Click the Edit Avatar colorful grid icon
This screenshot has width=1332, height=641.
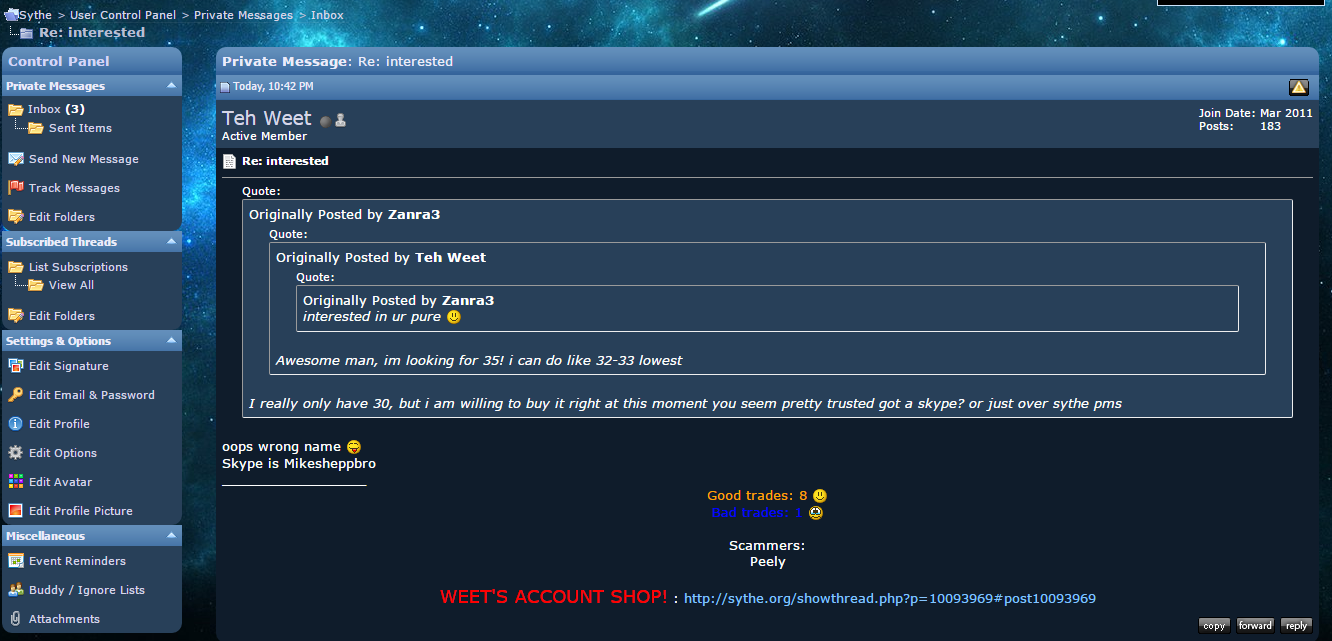tap(15, 482)
